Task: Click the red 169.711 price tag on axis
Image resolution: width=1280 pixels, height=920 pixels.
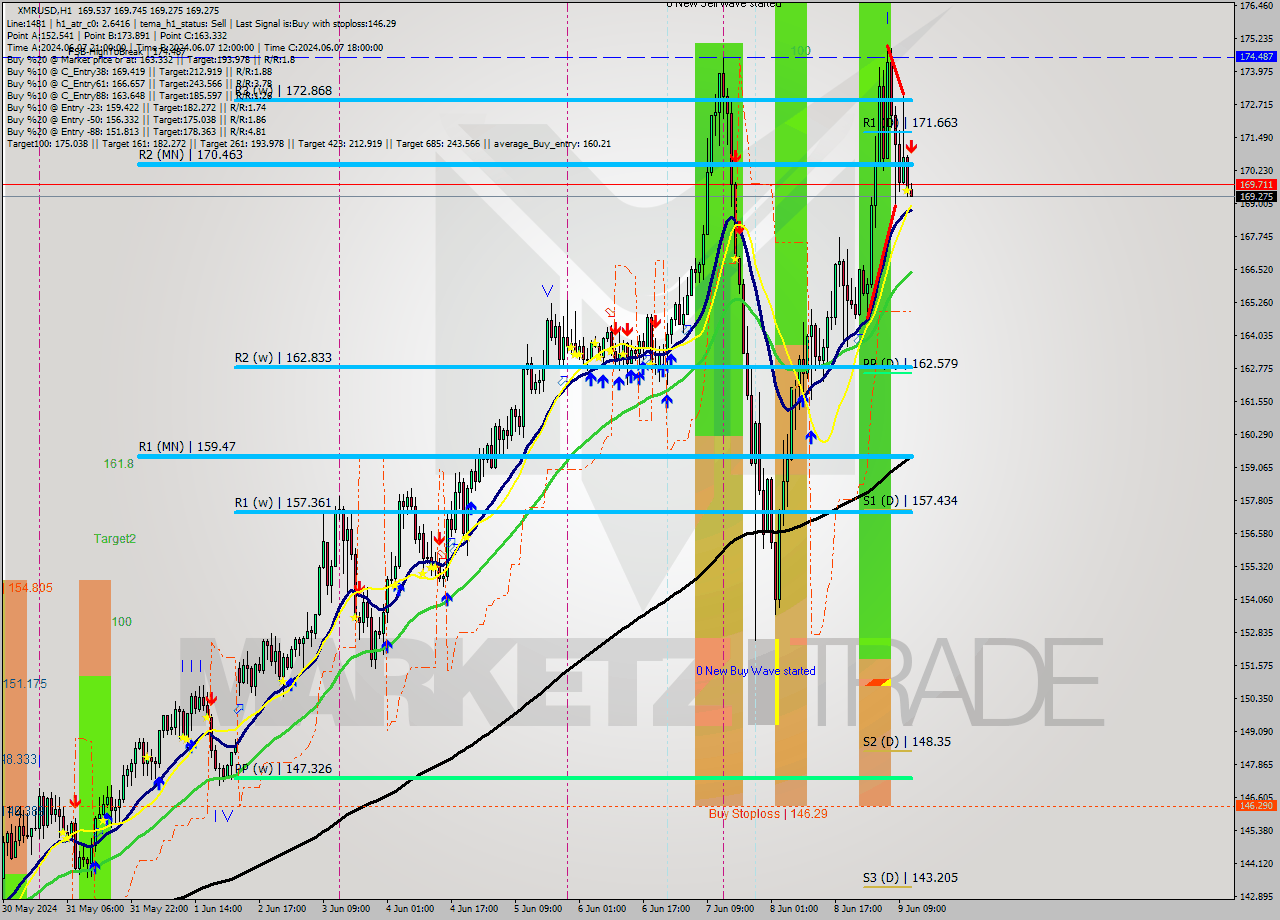Action: (1257, 185)
